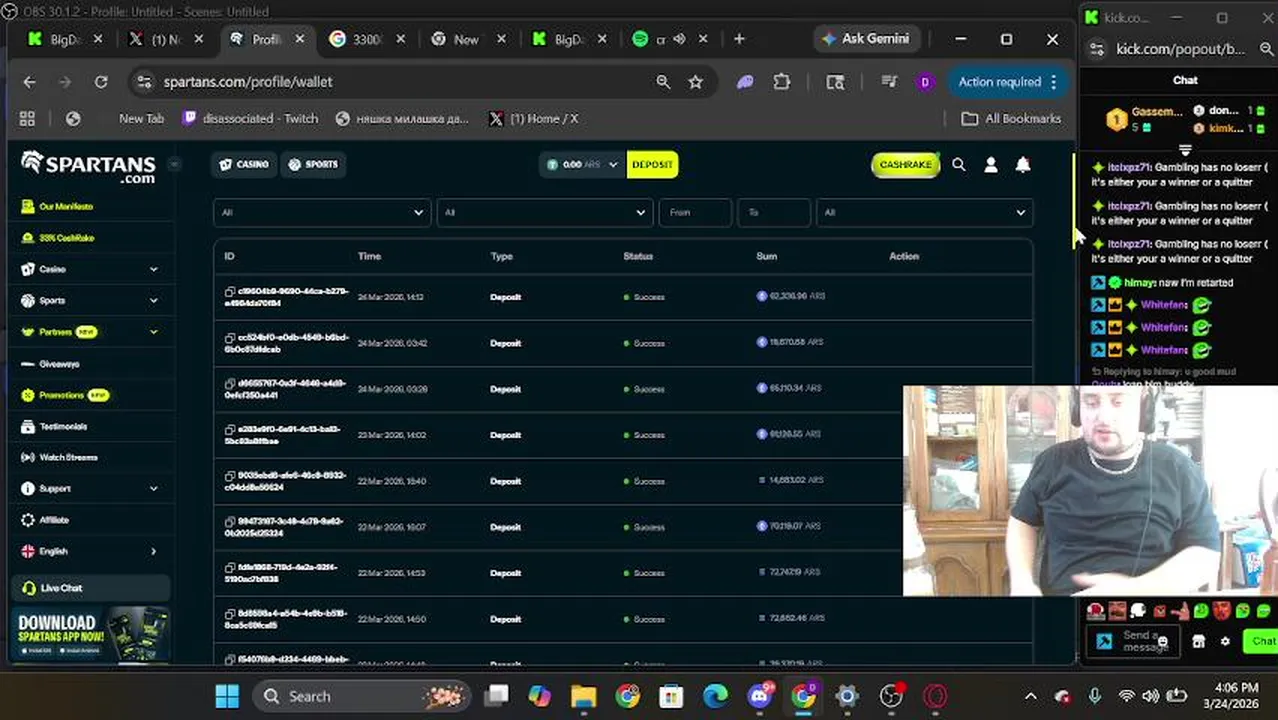
Task: Switch to the X (1) browser tab
Action: [164, 39]
